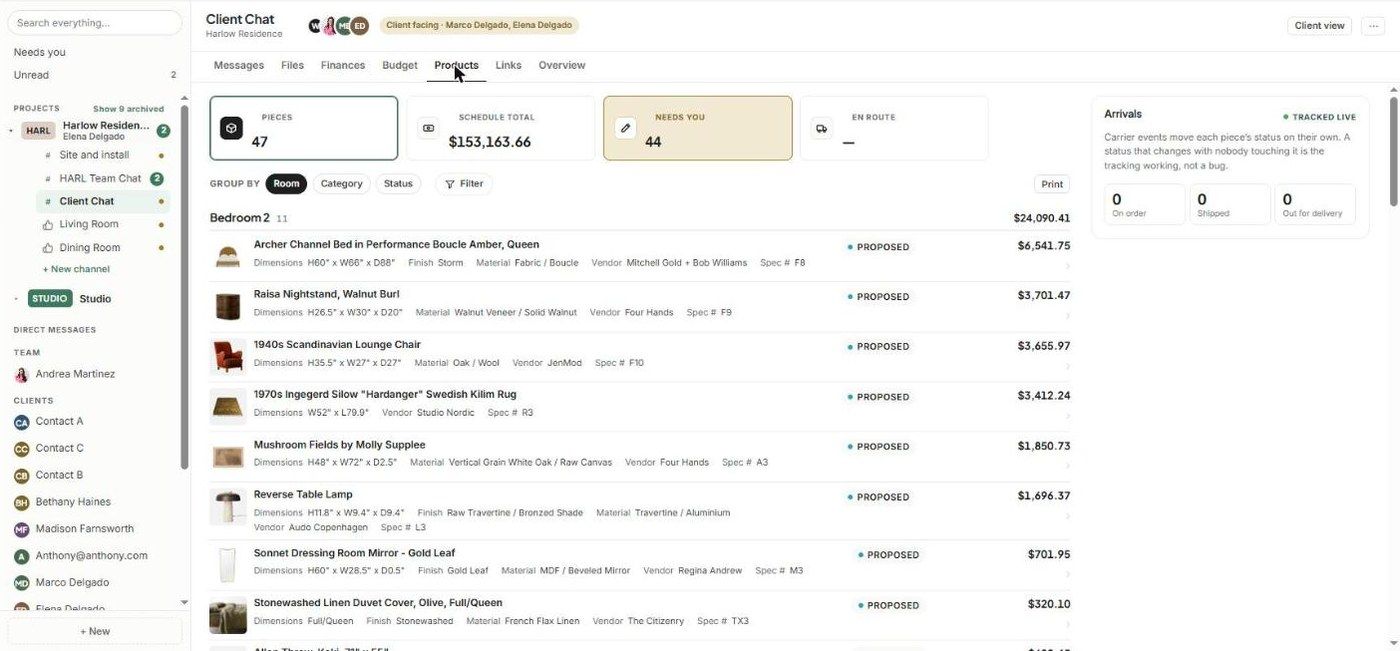Click the photo avatar in the chat header
The height and width of the screenshot is (651, 1400).
[x=330, y=26]
